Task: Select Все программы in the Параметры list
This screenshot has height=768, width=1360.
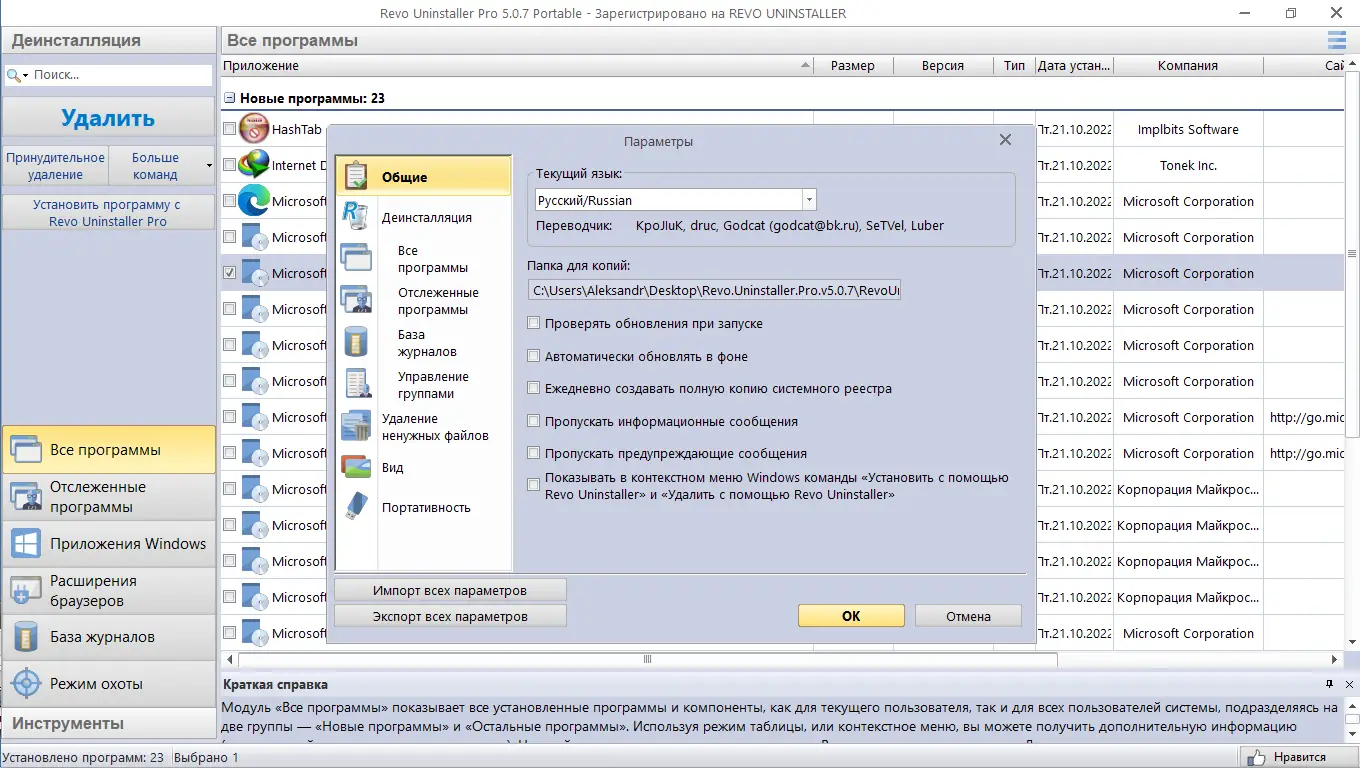Action: click(x=432, y=259)
